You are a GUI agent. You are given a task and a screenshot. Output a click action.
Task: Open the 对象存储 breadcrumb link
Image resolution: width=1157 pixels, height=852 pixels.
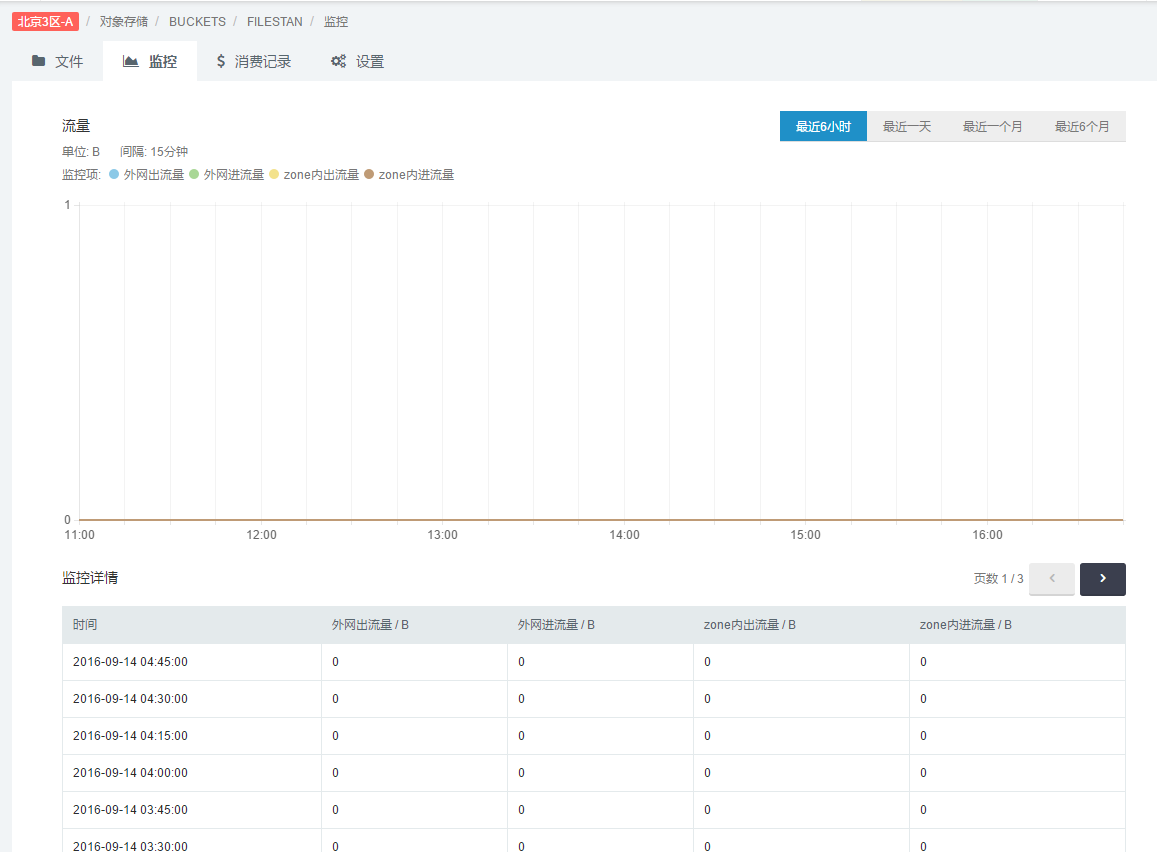[x=124, y=21]
